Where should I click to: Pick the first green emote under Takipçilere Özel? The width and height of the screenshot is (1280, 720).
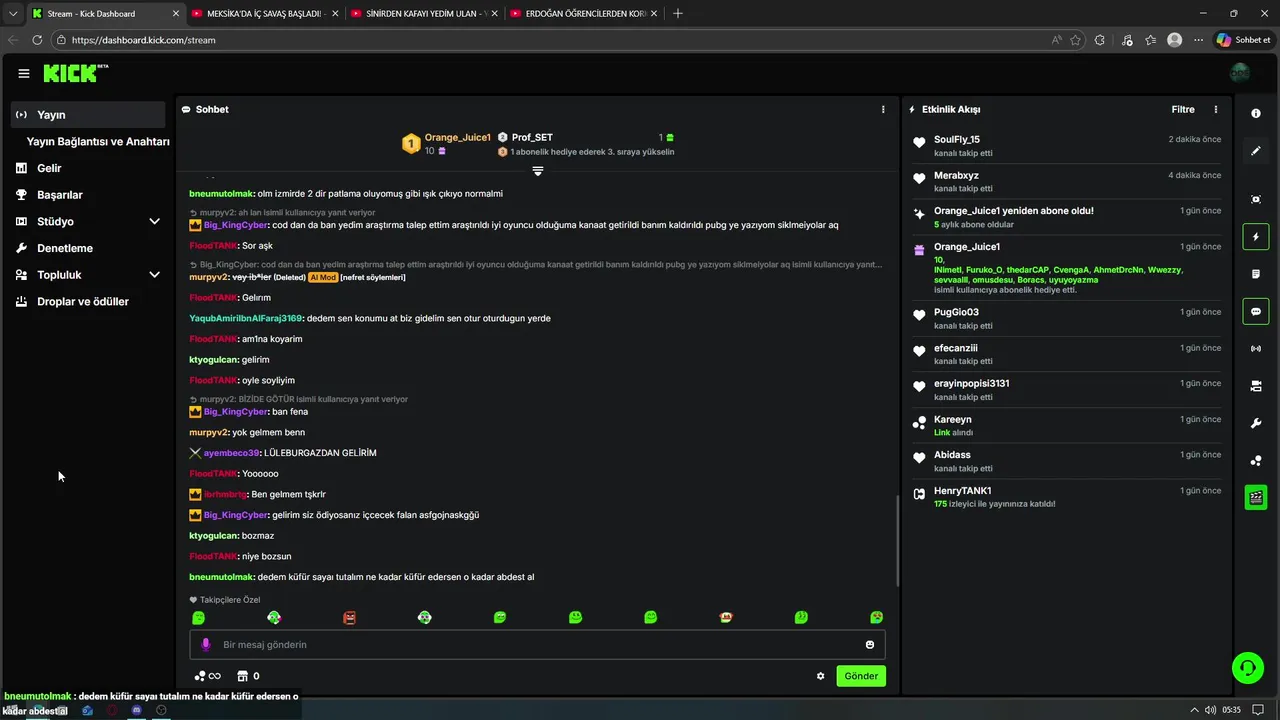[198, 618]
